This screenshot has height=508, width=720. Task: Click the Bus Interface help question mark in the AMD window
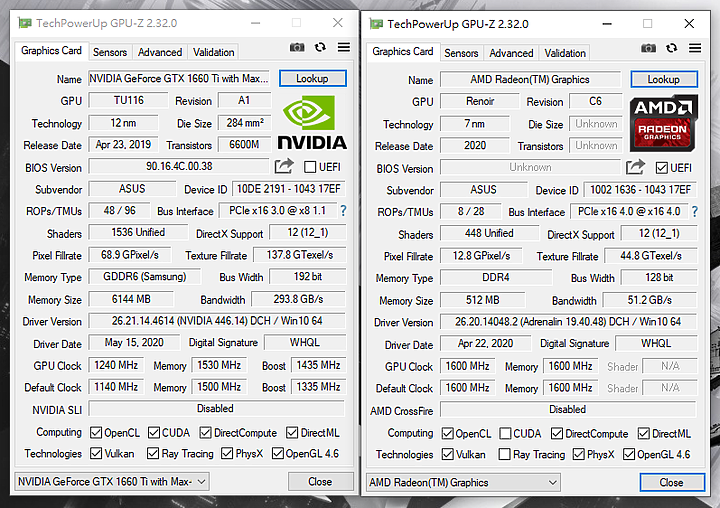pos(694,212)
